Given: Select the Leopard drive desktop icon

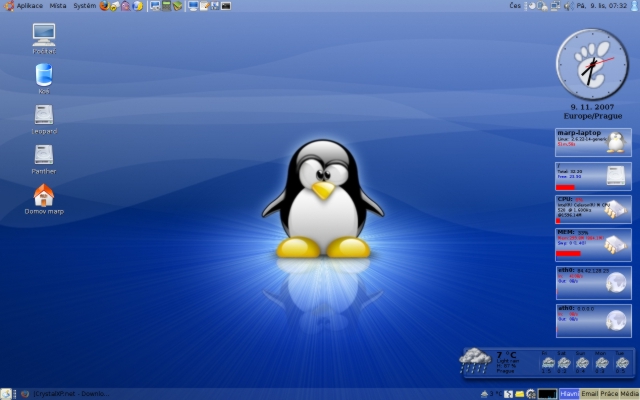Looking at the screenshot, I should (x=44, y=119).
